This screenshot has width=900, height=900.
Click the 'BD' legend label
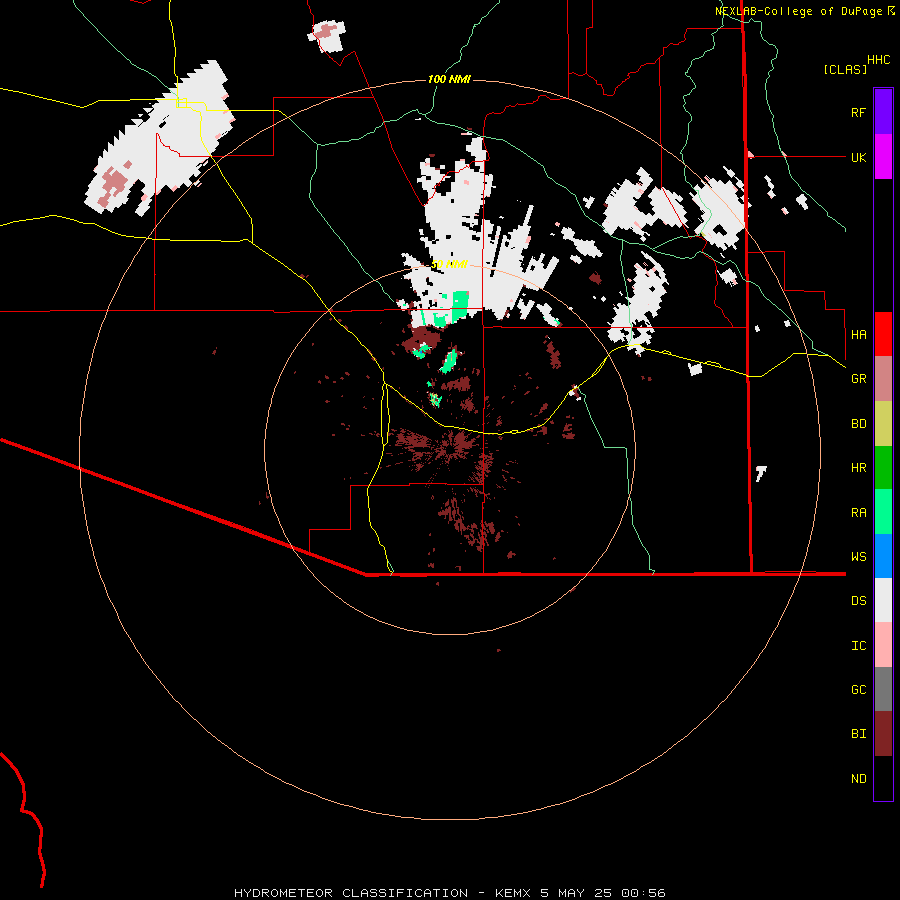pos(858,424)
